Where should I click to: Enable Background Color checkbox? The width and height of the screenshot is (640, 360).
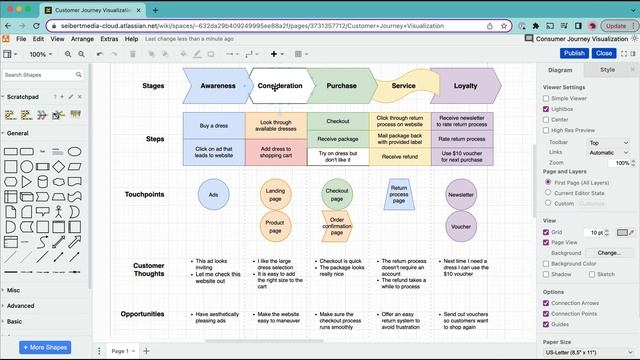coord(546,264)
